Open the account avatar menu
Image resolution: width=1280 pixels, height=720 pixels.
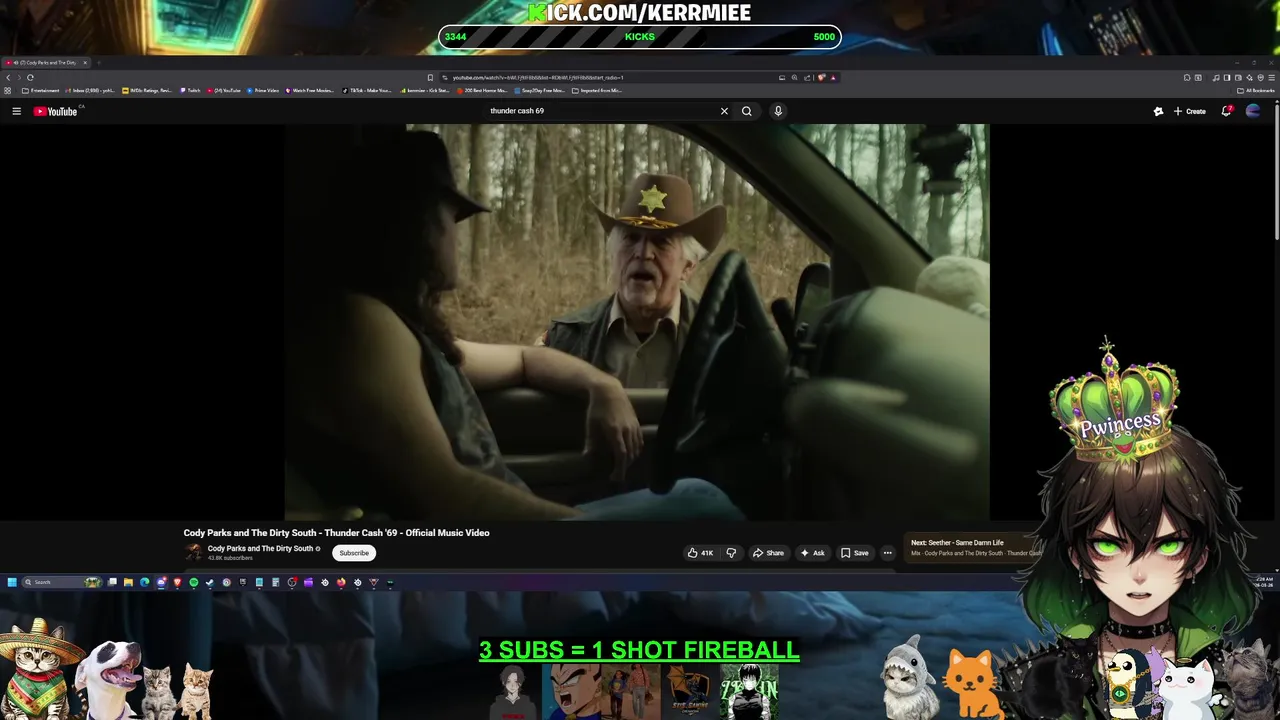(1253, 111)
